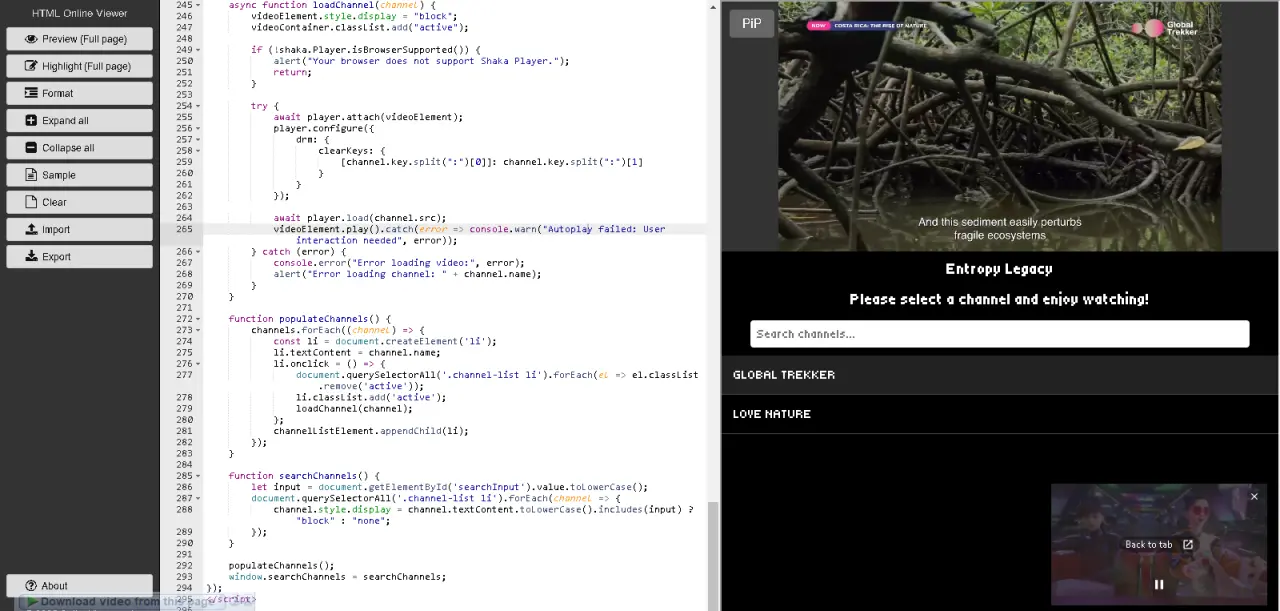Viewport: 1280px width, 611px height.
Task: Collapse populateChannels function at line 272
Action: point(198,319)
